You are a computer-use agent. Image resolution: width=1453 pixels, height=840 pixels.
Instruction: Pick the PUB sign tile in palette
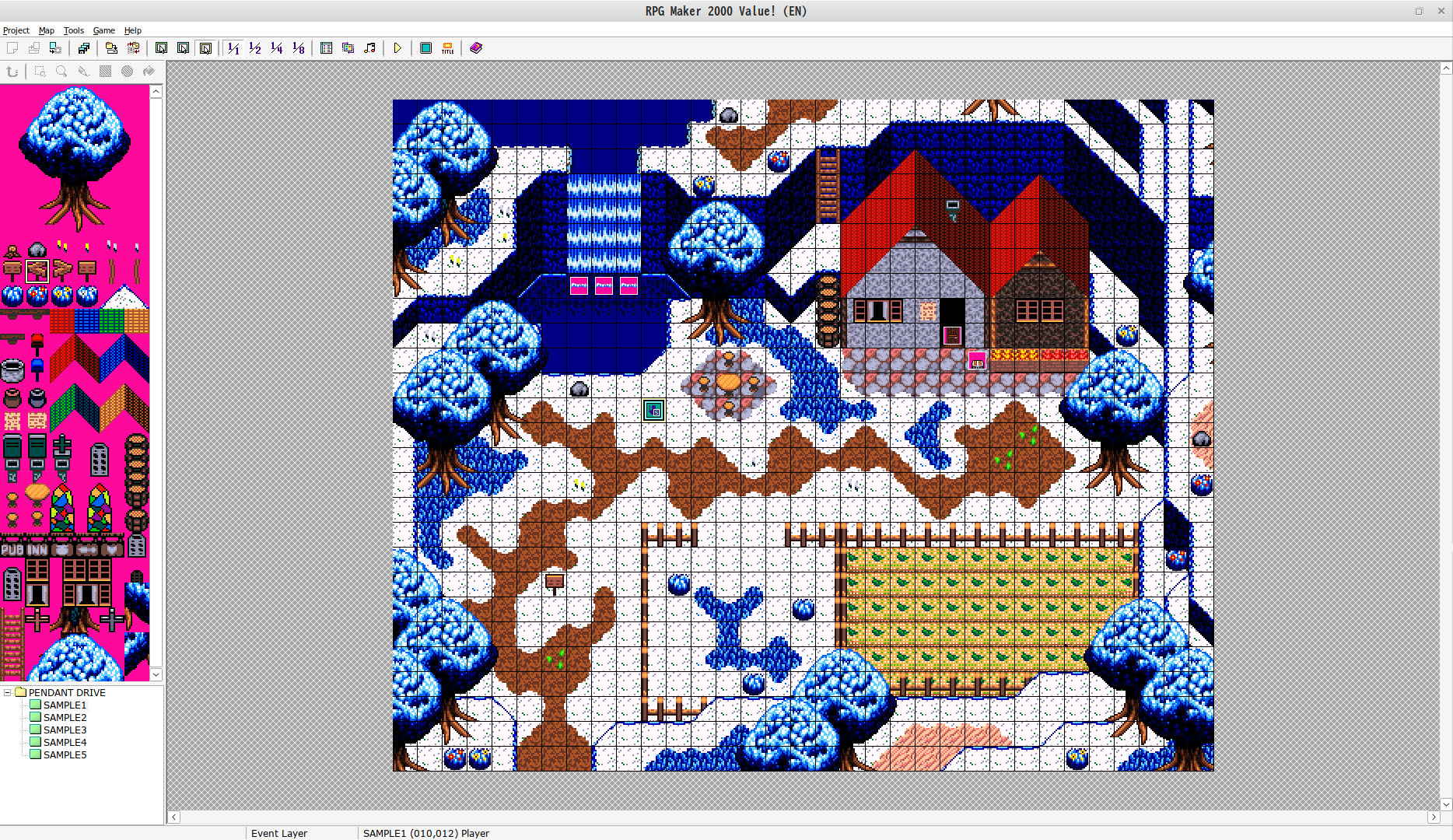tap(12, 549)
